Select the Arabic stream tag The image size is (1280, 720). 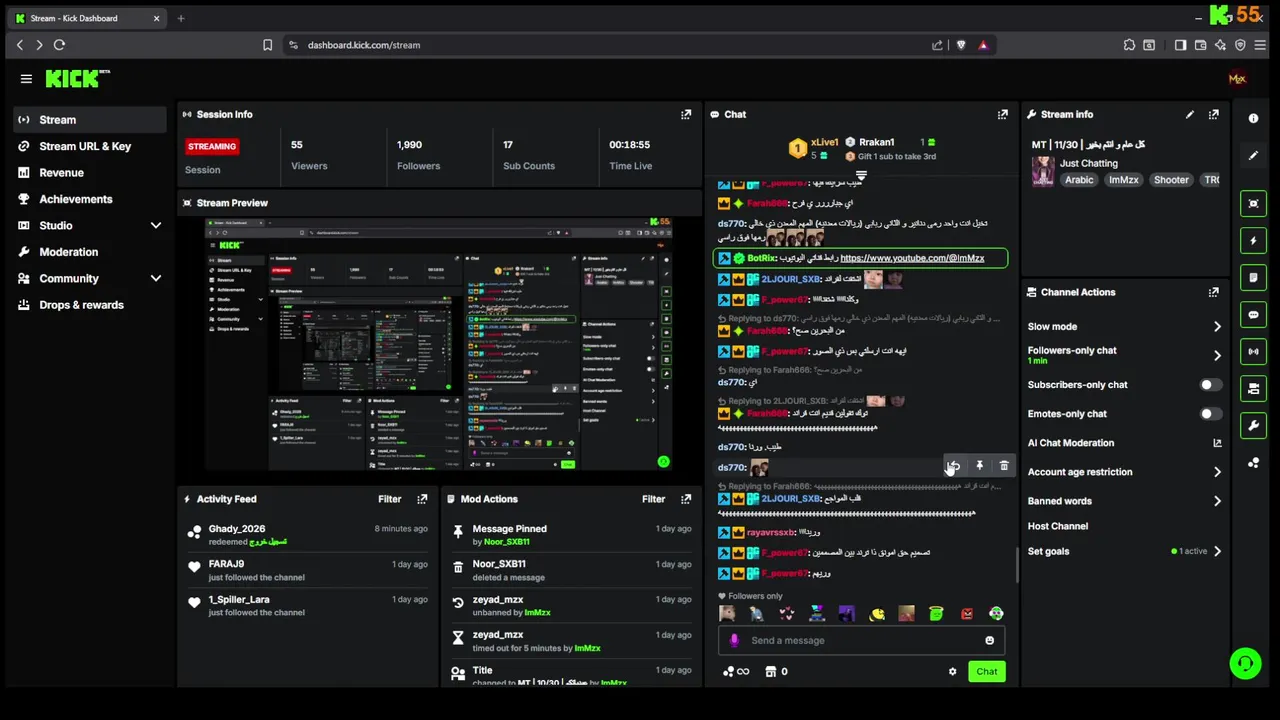point(1079,180)
